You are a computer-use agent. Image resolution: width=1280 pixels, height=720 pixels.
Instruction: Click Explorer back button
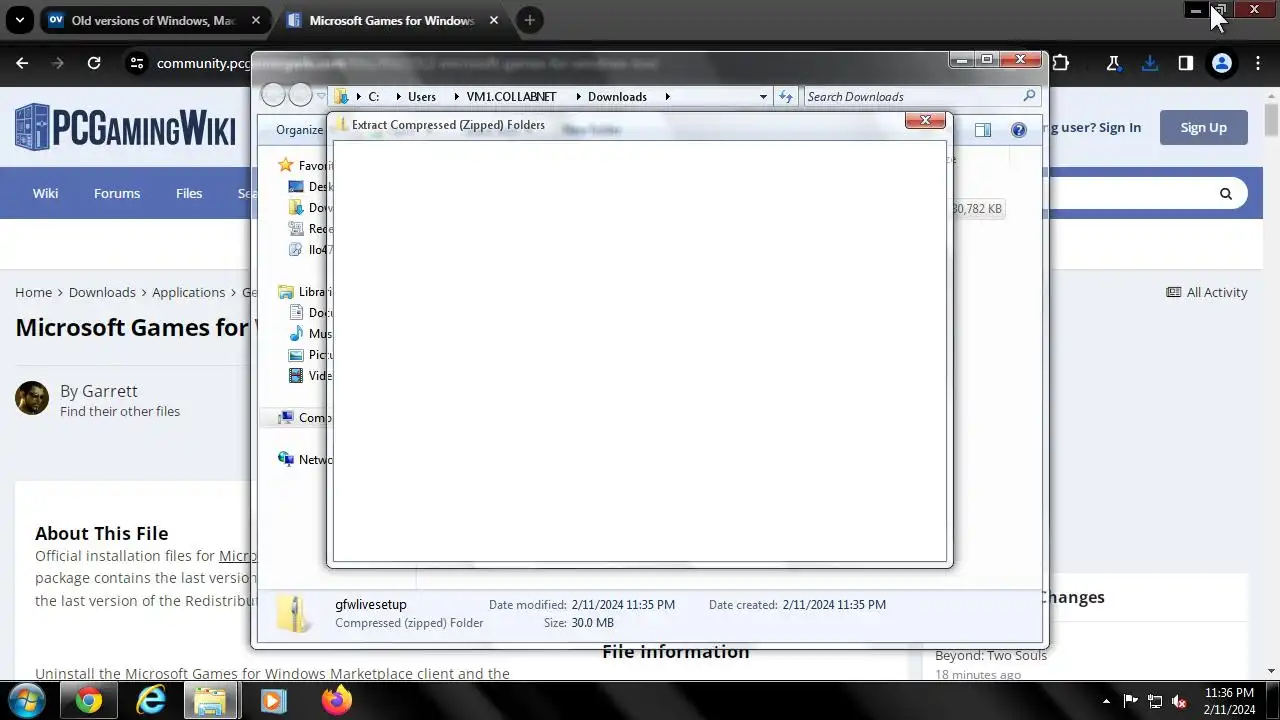click(x=273, y=95)
